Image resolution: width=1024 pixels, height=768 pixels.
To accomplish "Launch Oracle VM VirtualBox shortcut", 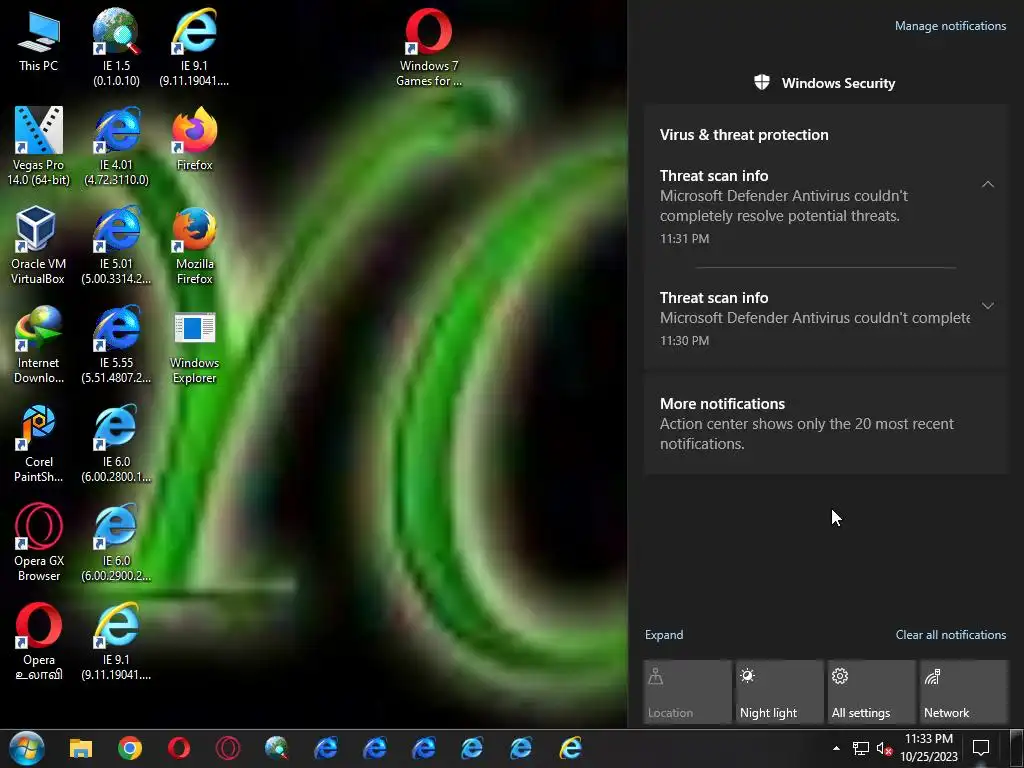I will tap(38, 246).
